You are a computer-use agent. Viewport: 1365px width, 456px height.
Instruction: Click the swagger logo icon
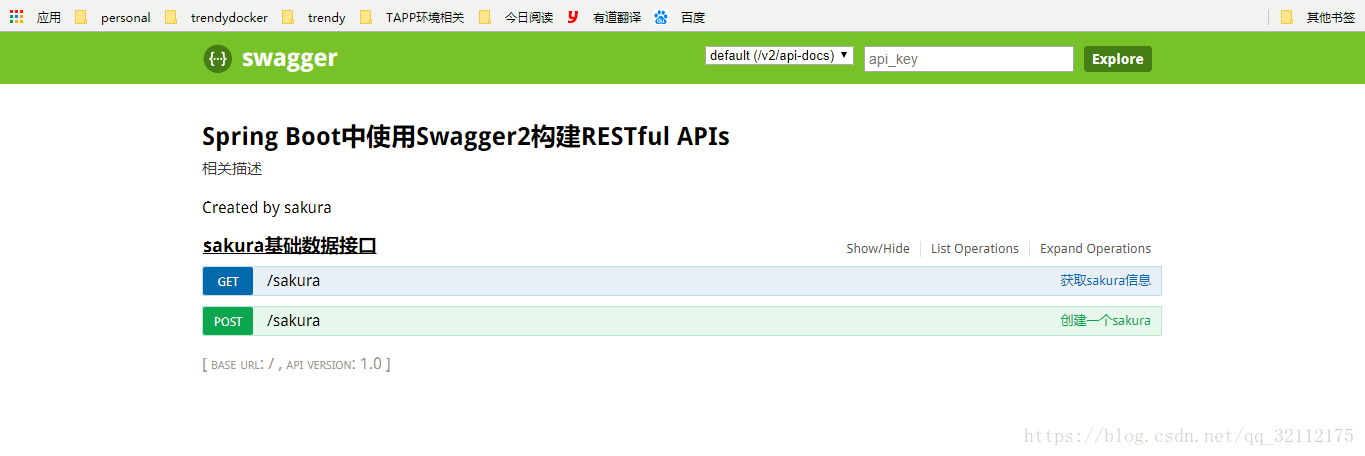tap(217, 58)
